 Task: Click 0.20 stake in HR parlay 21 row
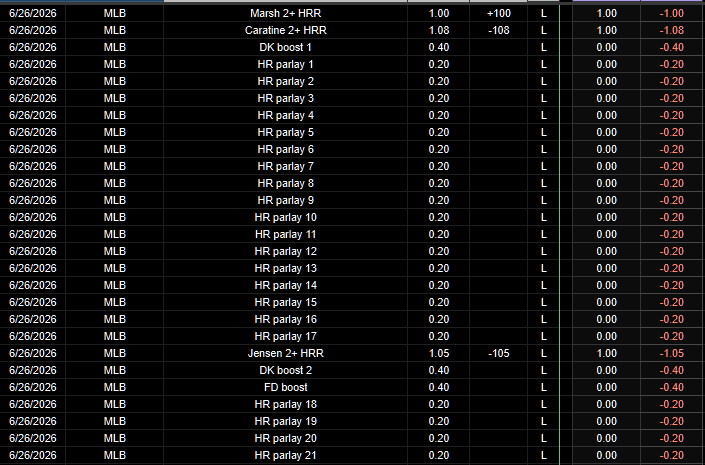439,456
